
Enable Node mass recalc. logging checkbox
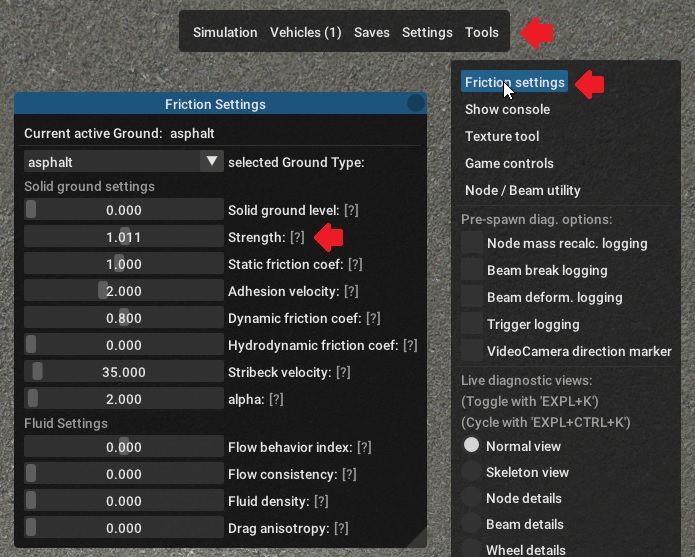point(472,243)
